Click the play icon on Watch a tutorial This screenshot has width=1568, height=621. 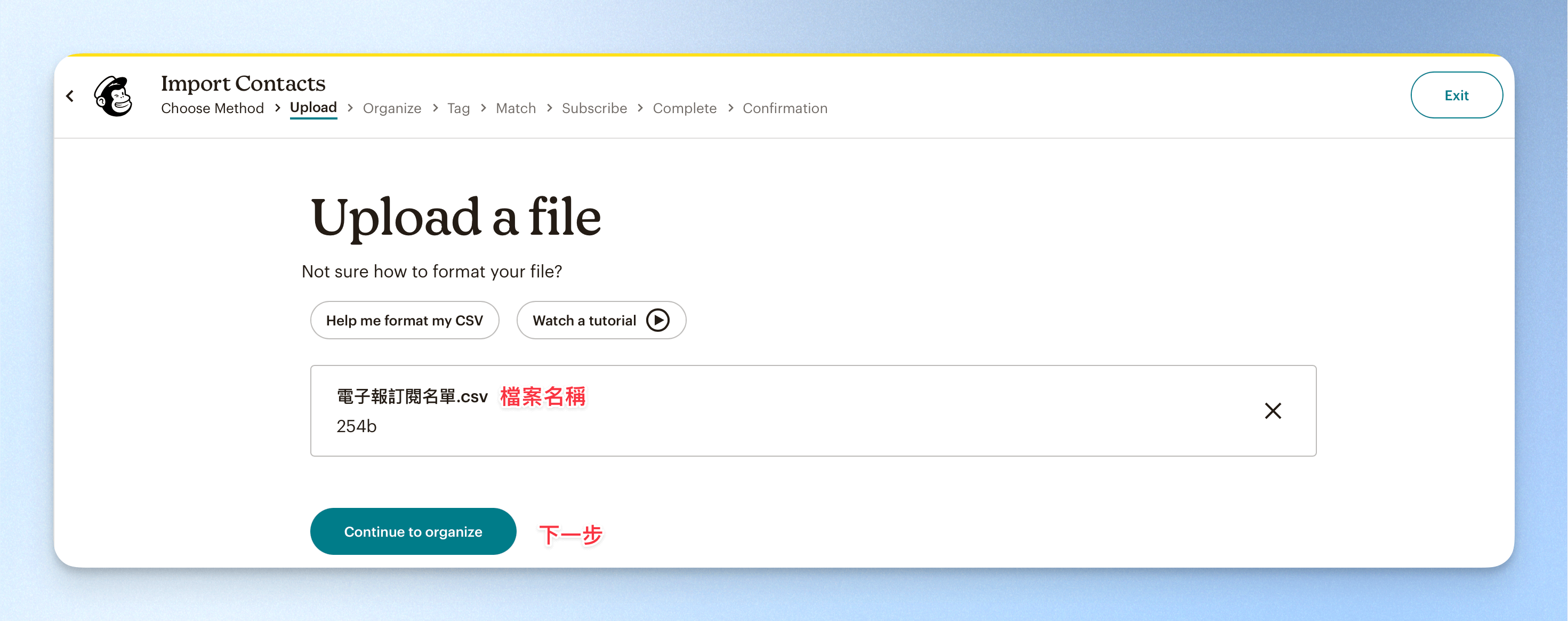pos(657,320)
